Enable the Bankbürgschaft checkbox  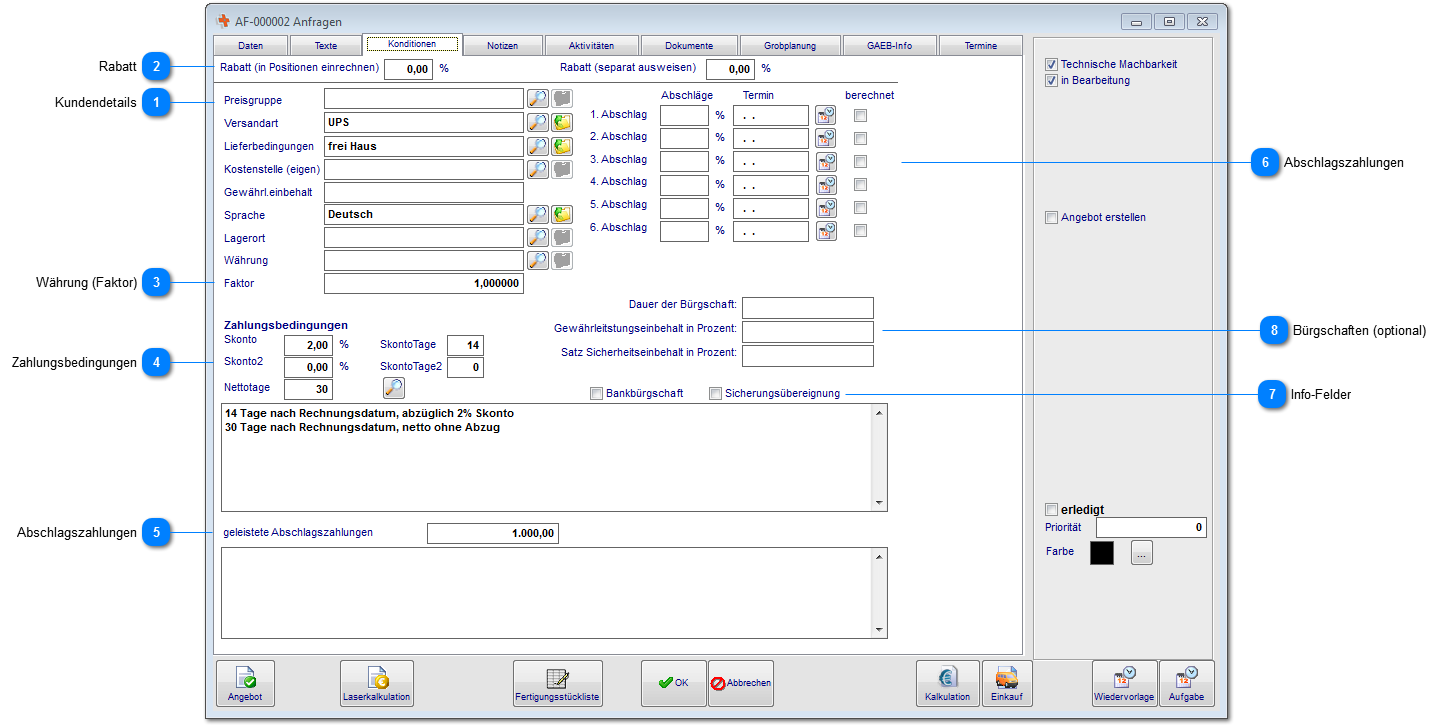(597, 394)
